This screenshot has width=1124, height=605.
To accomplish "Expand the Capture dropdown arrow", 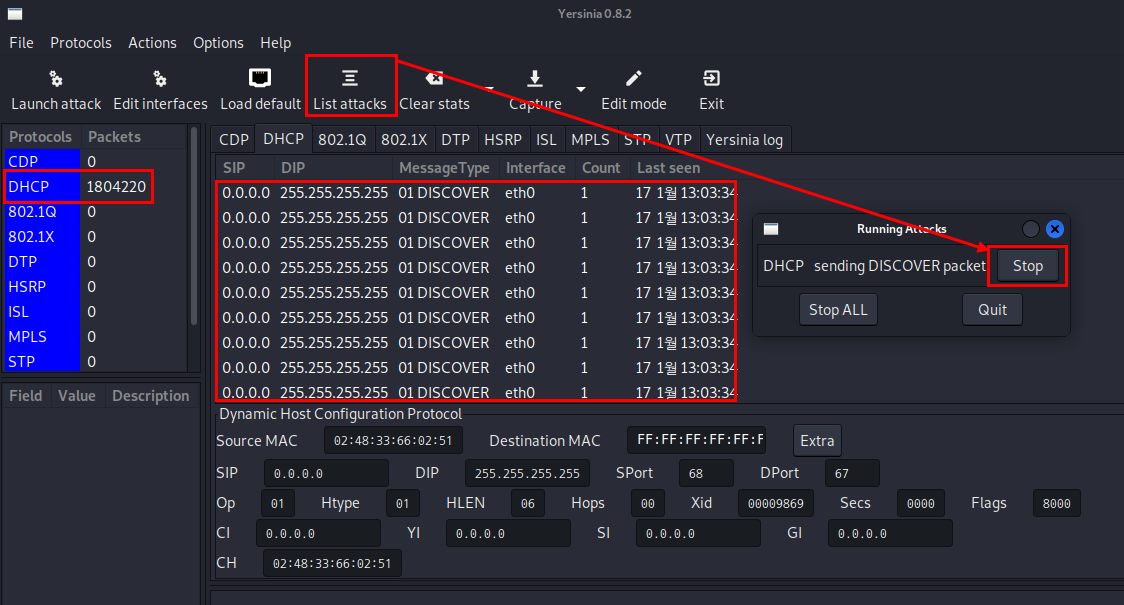I will click(581, 90).
